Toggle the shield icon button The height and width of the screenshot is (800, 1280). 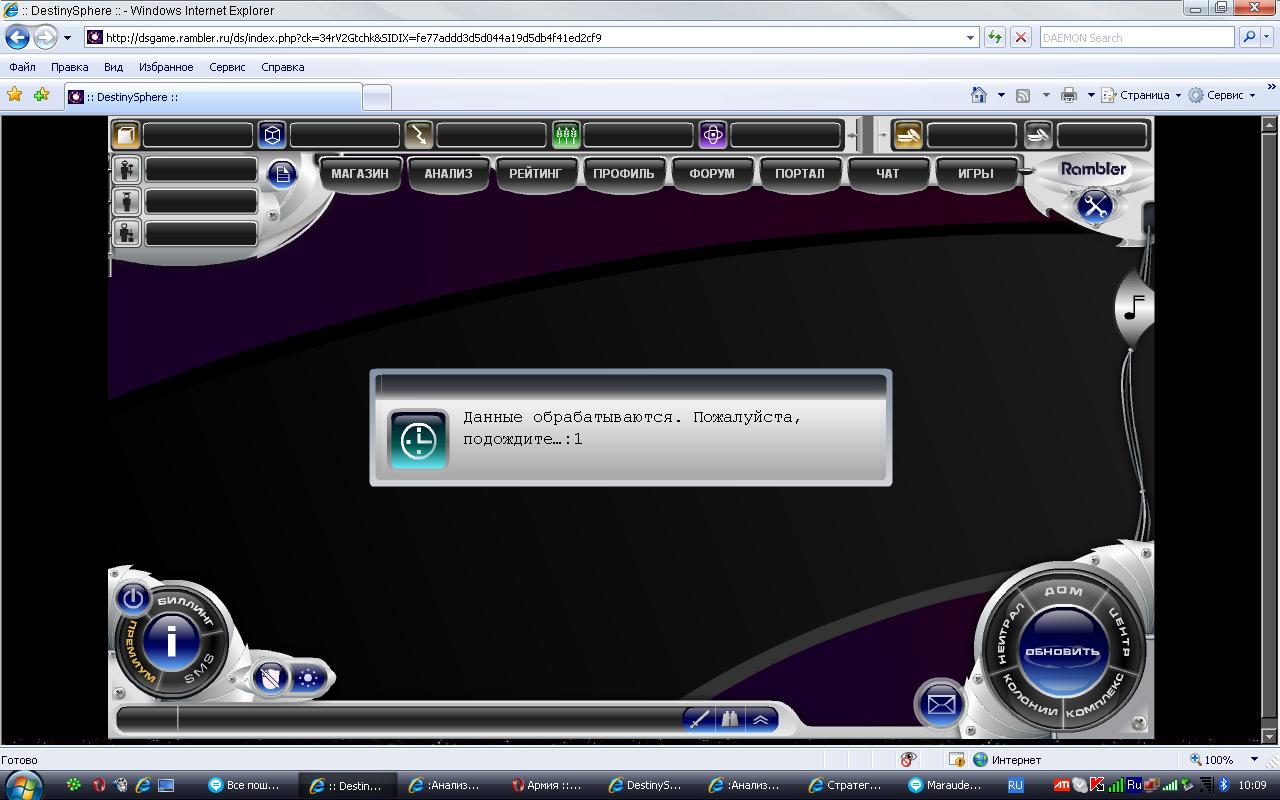pyautogui.click(x=270, y=678)
